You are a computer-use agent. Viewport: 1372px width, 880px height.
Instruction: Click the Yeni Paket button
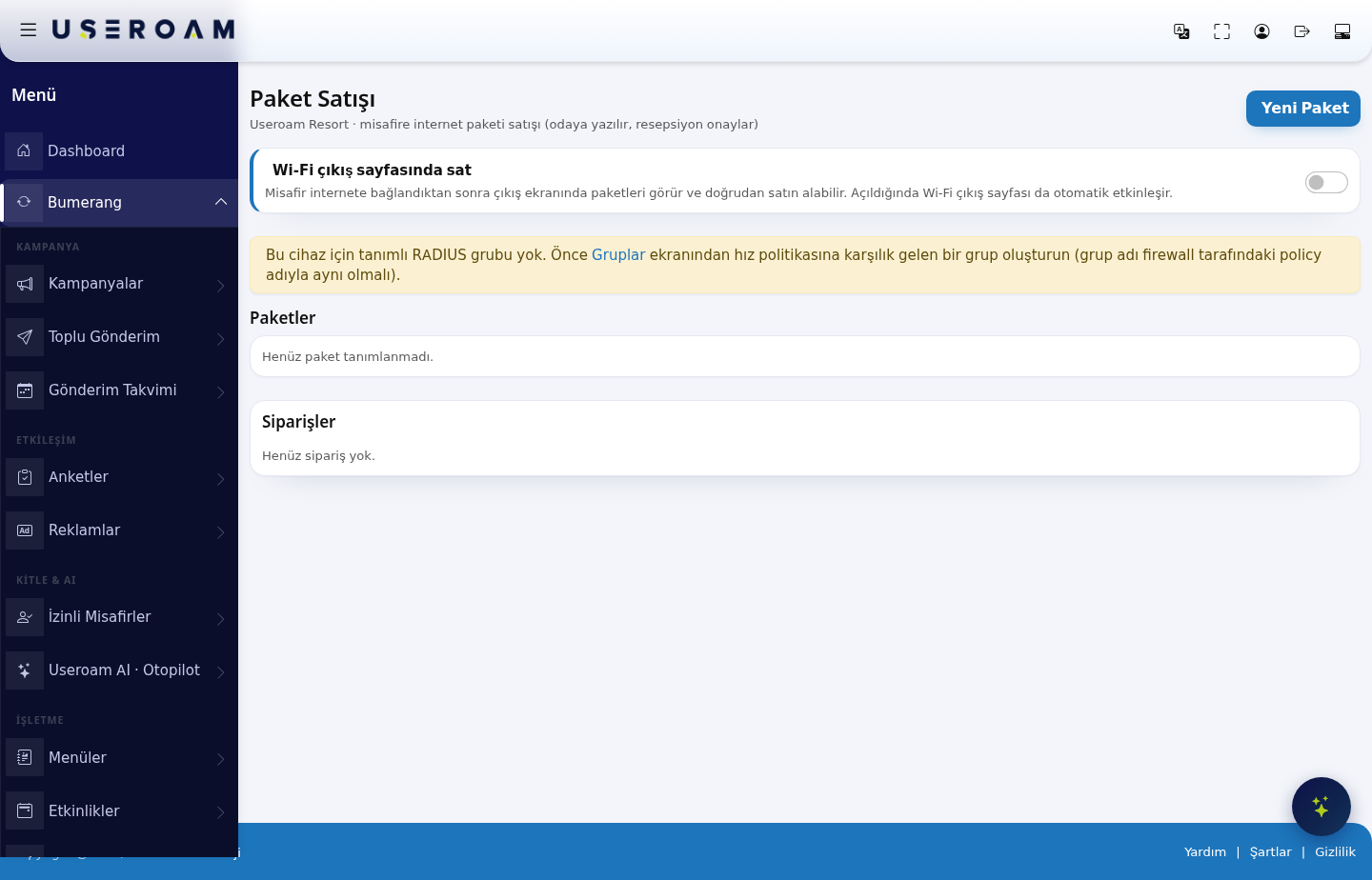1303,109
